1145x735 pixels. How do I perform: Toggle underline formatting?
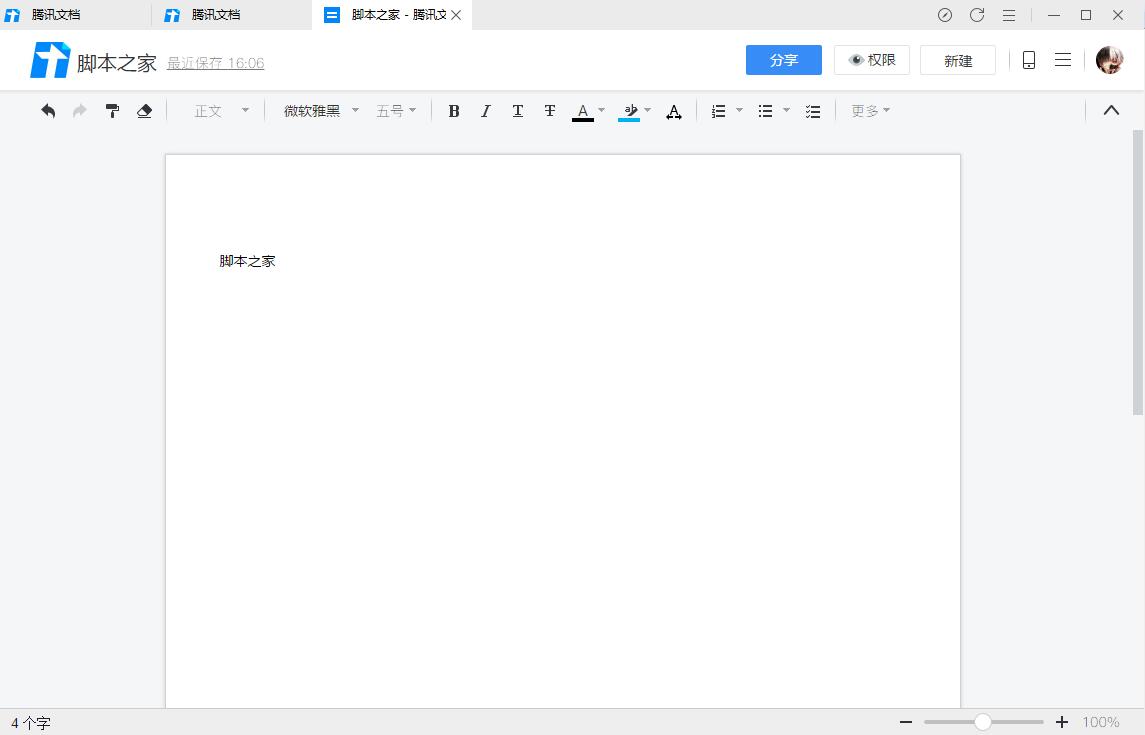(517, 110)
